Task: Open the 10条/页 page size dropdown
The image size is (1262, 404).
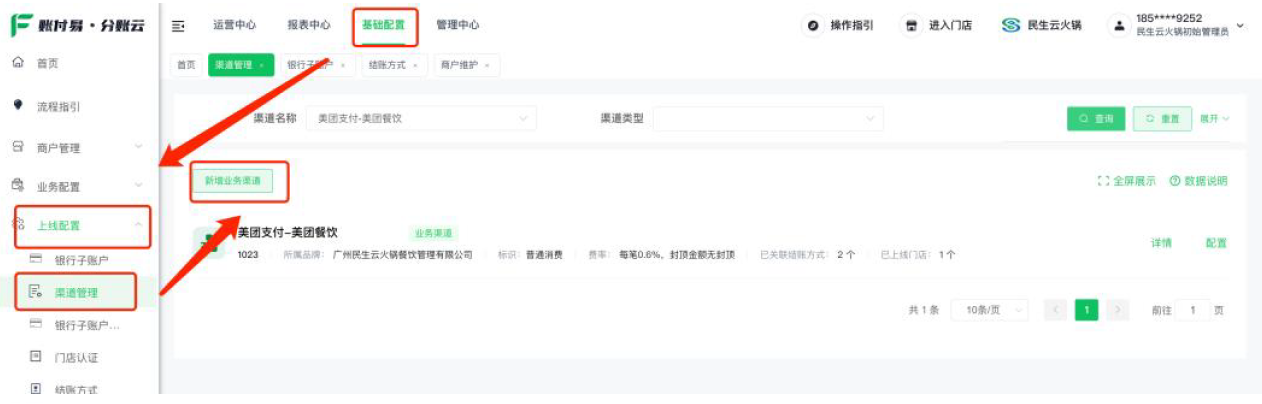Action: click(989, 310)
